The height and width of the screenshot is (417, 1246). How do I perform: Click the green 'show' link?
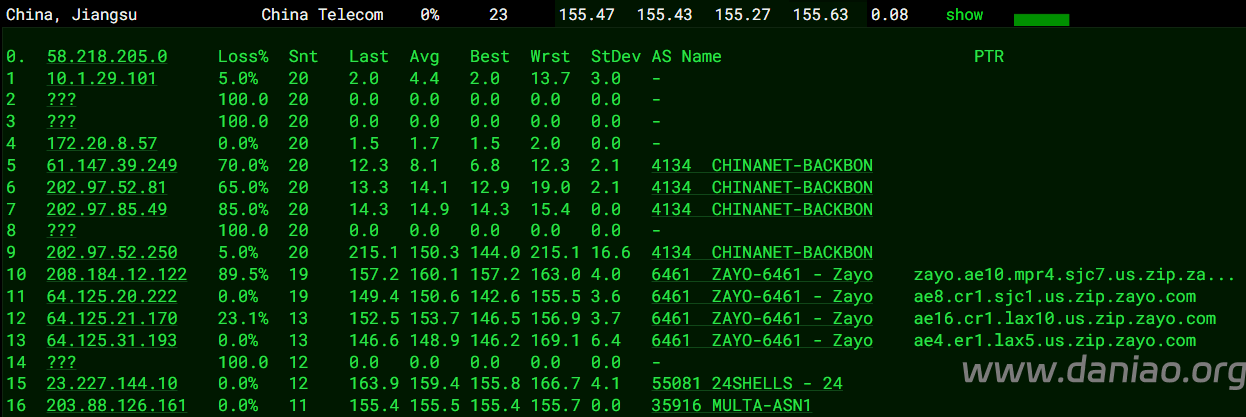point(964,15)
